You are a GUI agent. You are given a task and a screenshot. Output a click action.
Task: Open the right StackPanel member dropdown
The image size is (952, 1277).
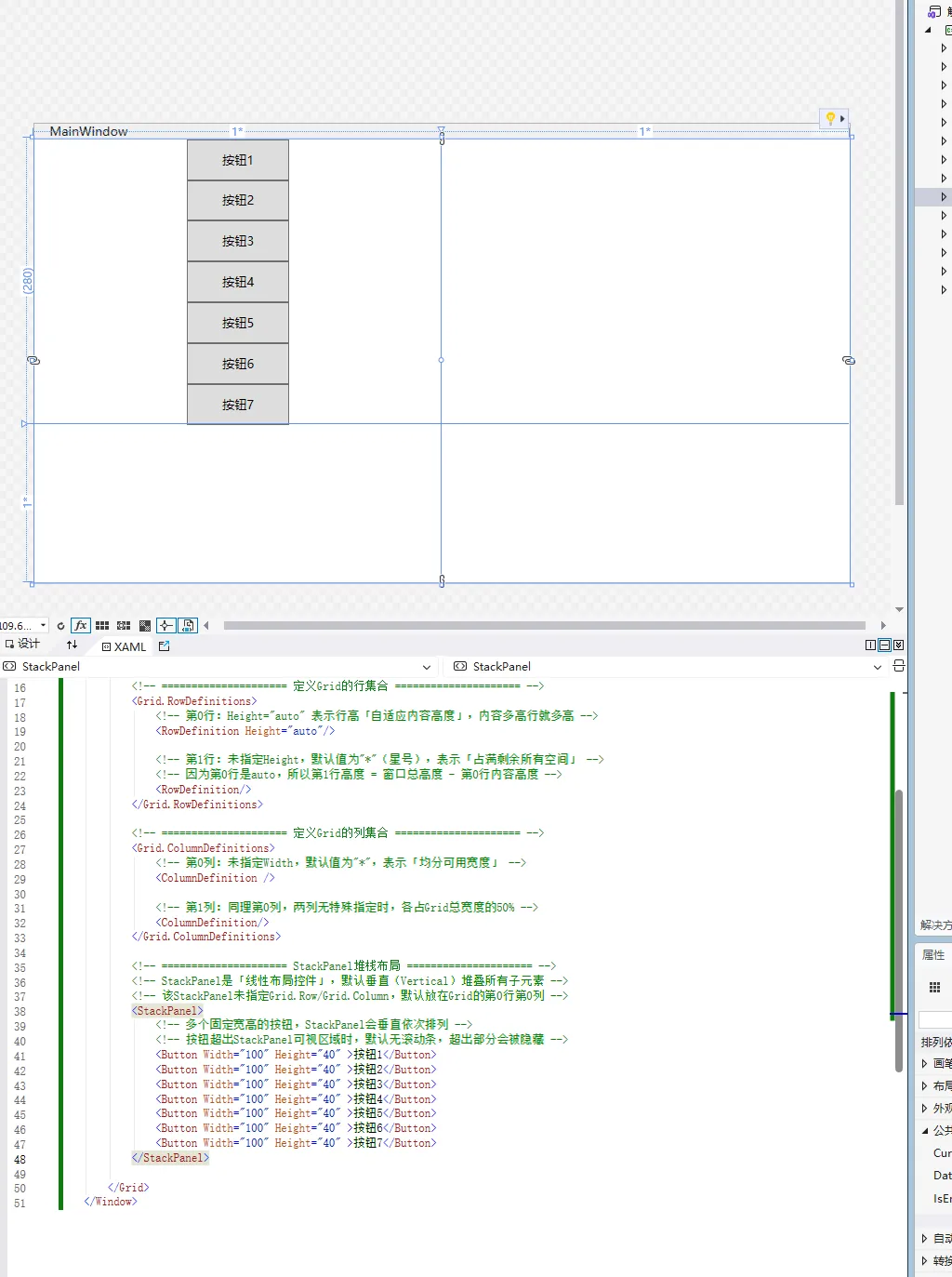coord(877,667)
